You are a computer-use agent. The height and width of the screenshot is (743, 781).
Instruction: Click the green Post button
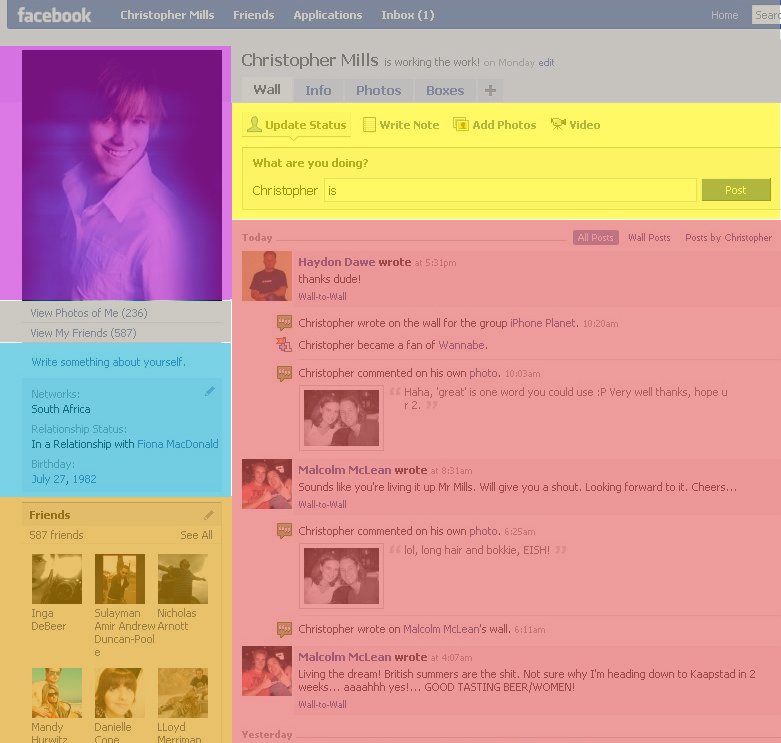(x=736, y=190)
